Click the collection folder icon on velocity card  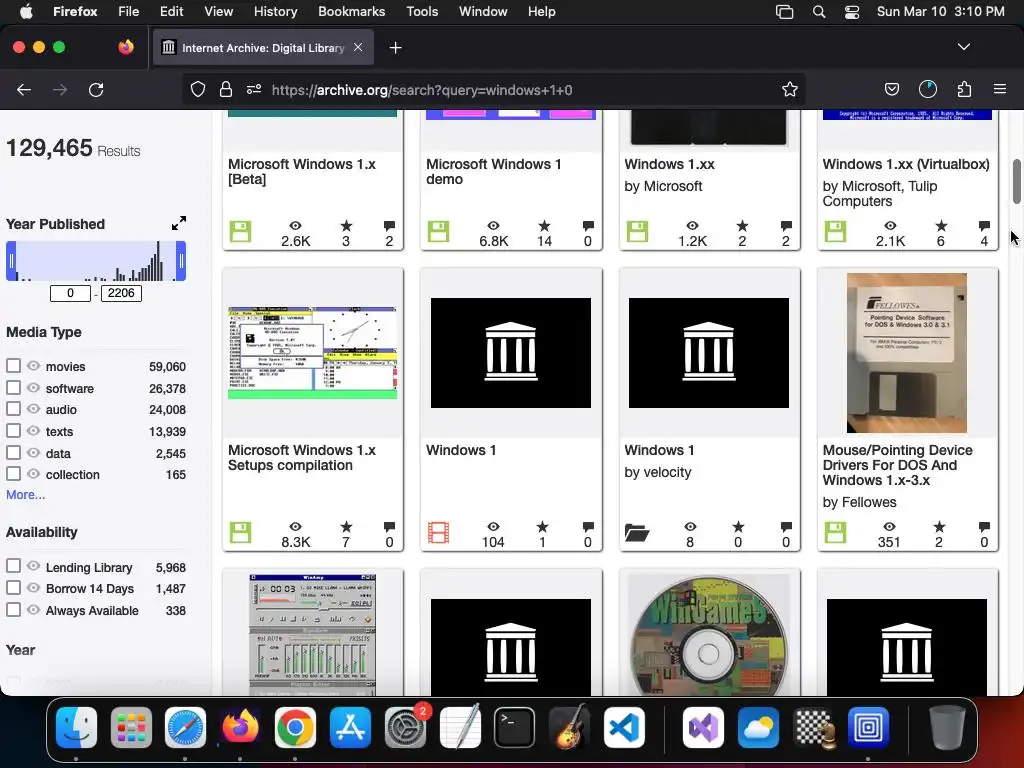click(636, 533)
